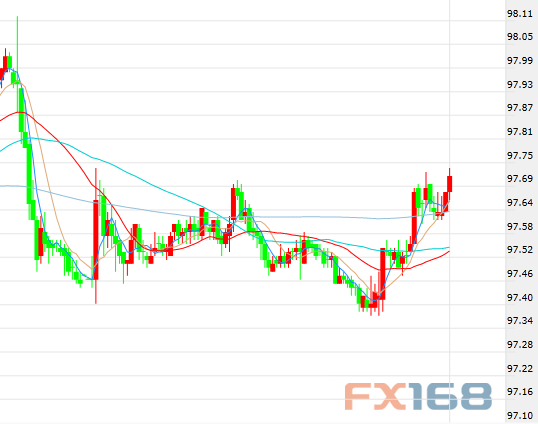Click the 98.05 price axis label
Screen dimensions: 538x424
point(520,36)
